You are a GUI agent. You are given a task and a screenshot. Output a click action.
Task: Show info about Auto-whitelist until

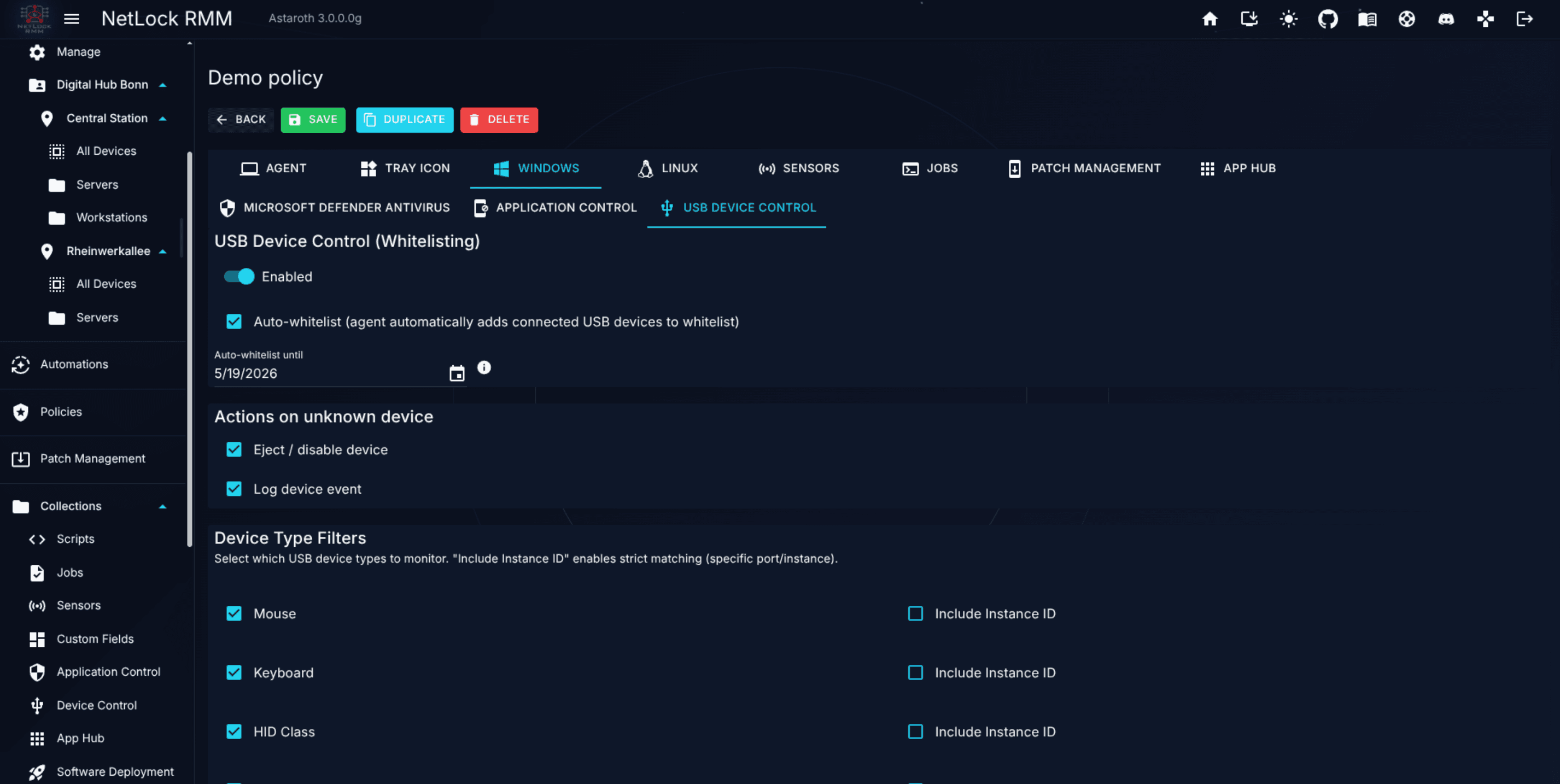(484, 367)
